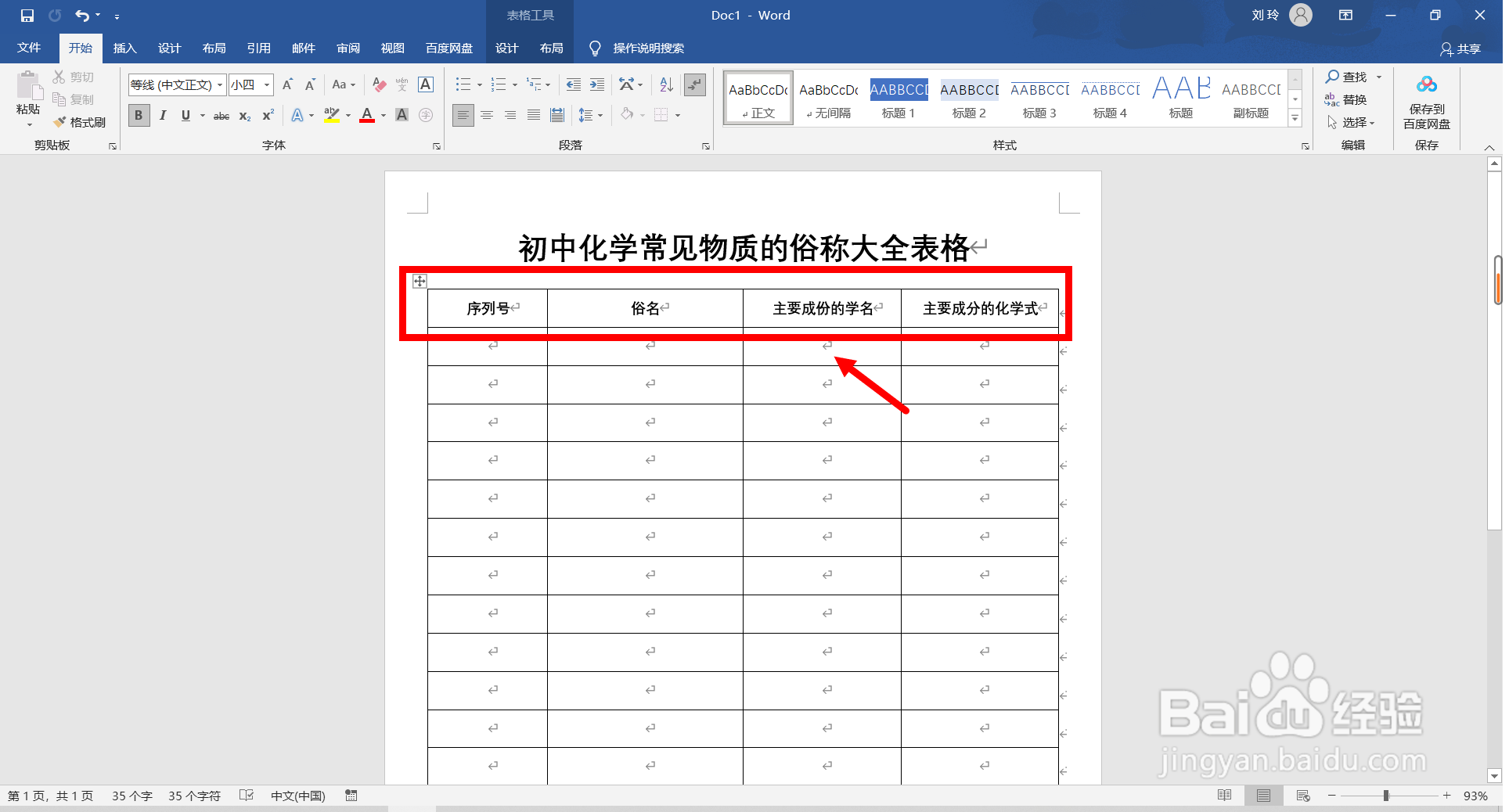This screenshot has height=812, width=1509.
Task: Clear all formatting with the eraser icon
Action: [x=379, y=84]
